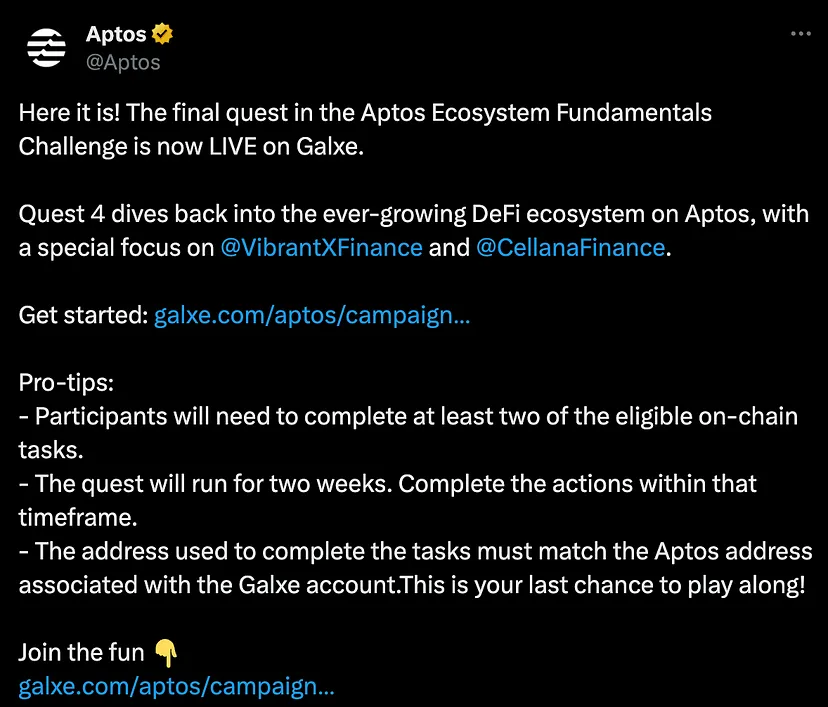
Task: Click the "Challenge is now LIVE on Galxe" line
Action: click(191, 147)
